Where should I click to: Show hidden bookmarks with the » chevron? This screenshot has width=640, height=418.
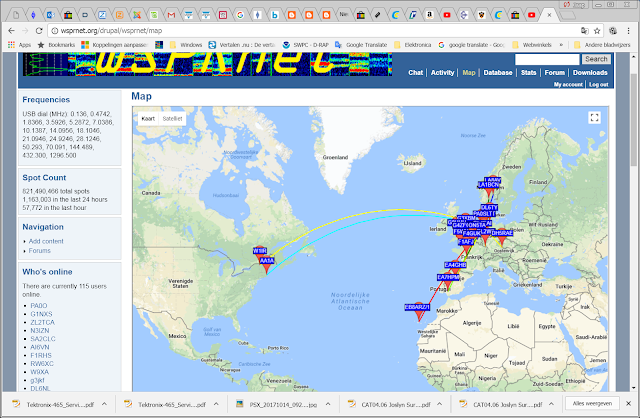[x=561, y=44]
